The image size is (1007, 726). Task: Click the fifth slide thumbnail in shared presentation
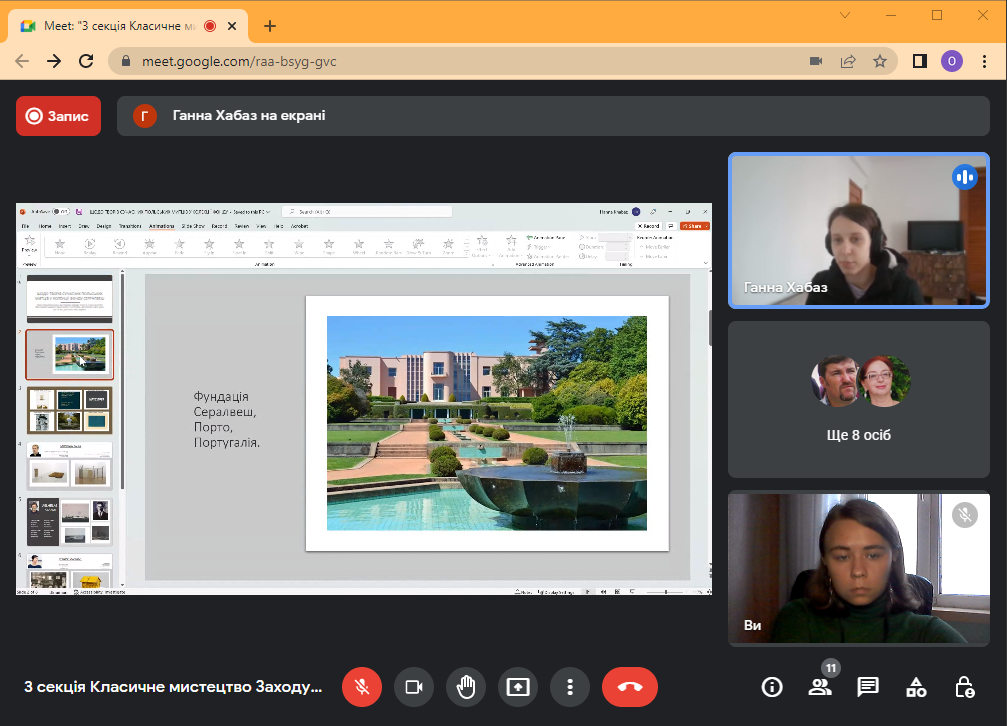[69, 522]
